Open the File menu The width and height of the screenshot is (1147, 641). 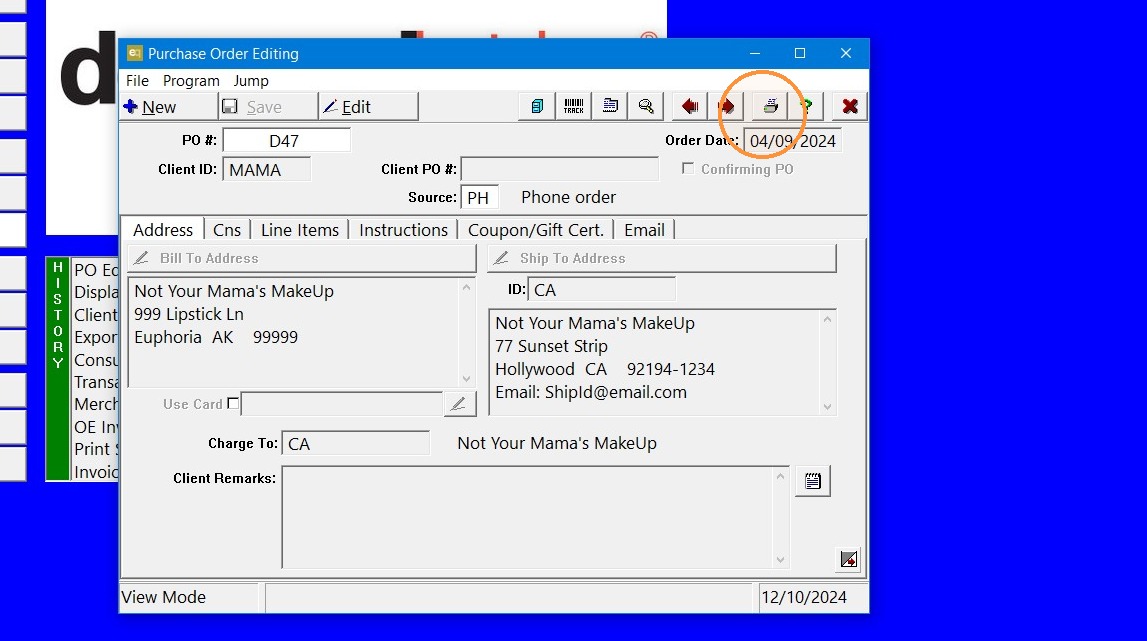pos(137,80)
